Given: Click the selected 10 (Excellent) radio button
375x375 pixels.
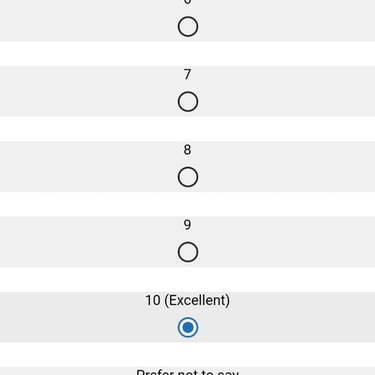Looking at the screenshot, I should pyautogui.click(x=188, y=327).
